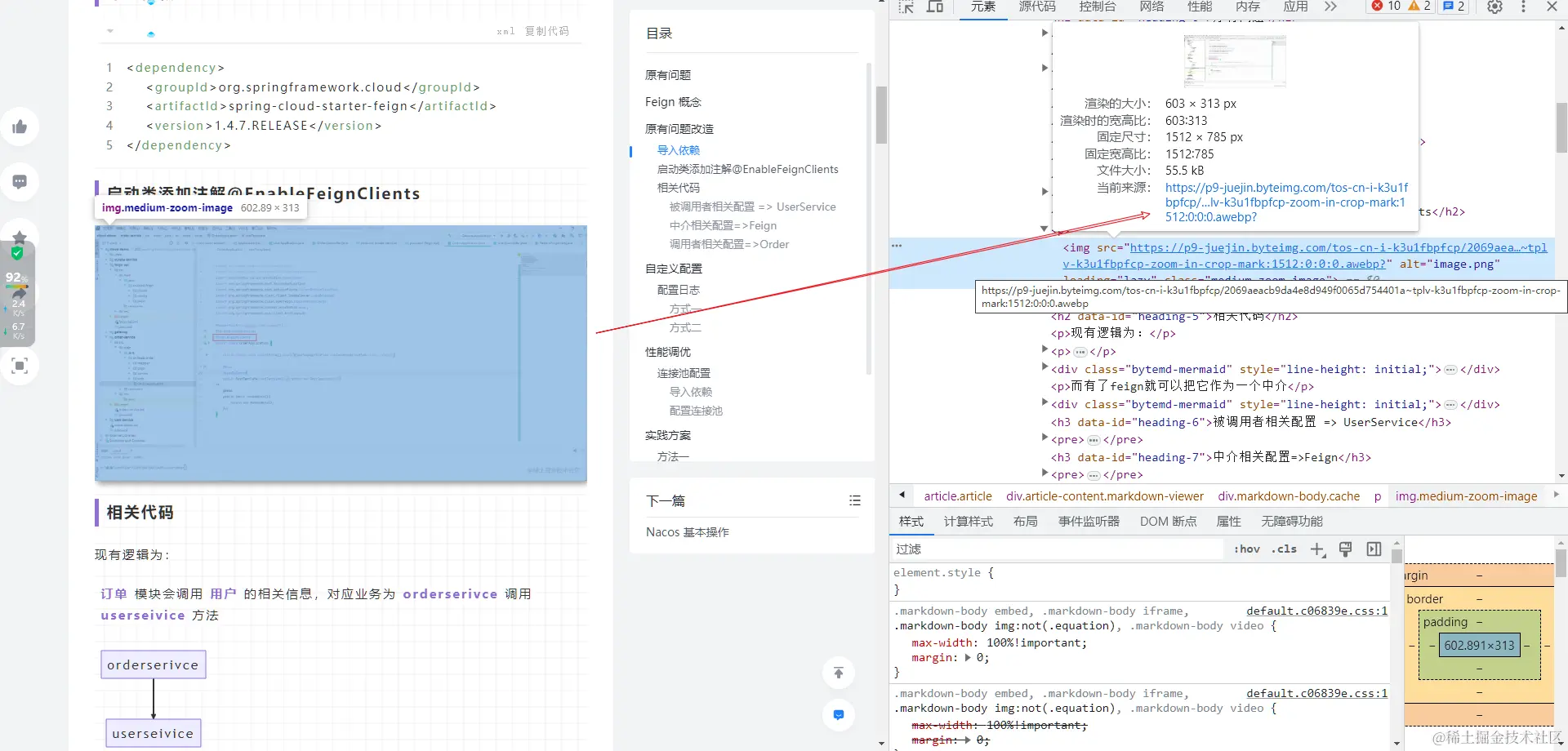The image size is (1568, 751).
Task: Close the DevTools panel
Action: tap(1552, 7)
